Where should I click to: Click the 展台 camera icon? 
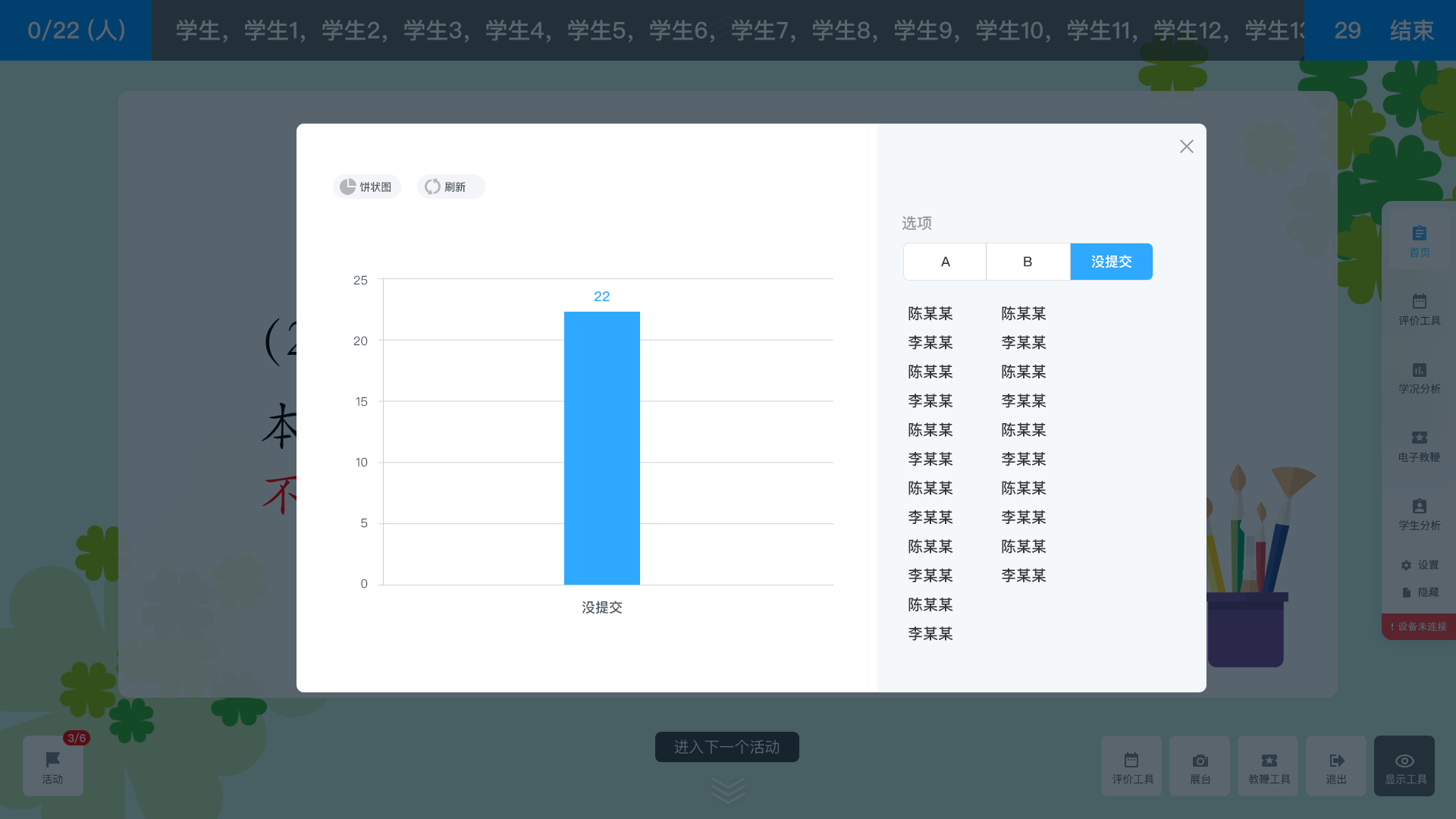(x=1200, y=766)
